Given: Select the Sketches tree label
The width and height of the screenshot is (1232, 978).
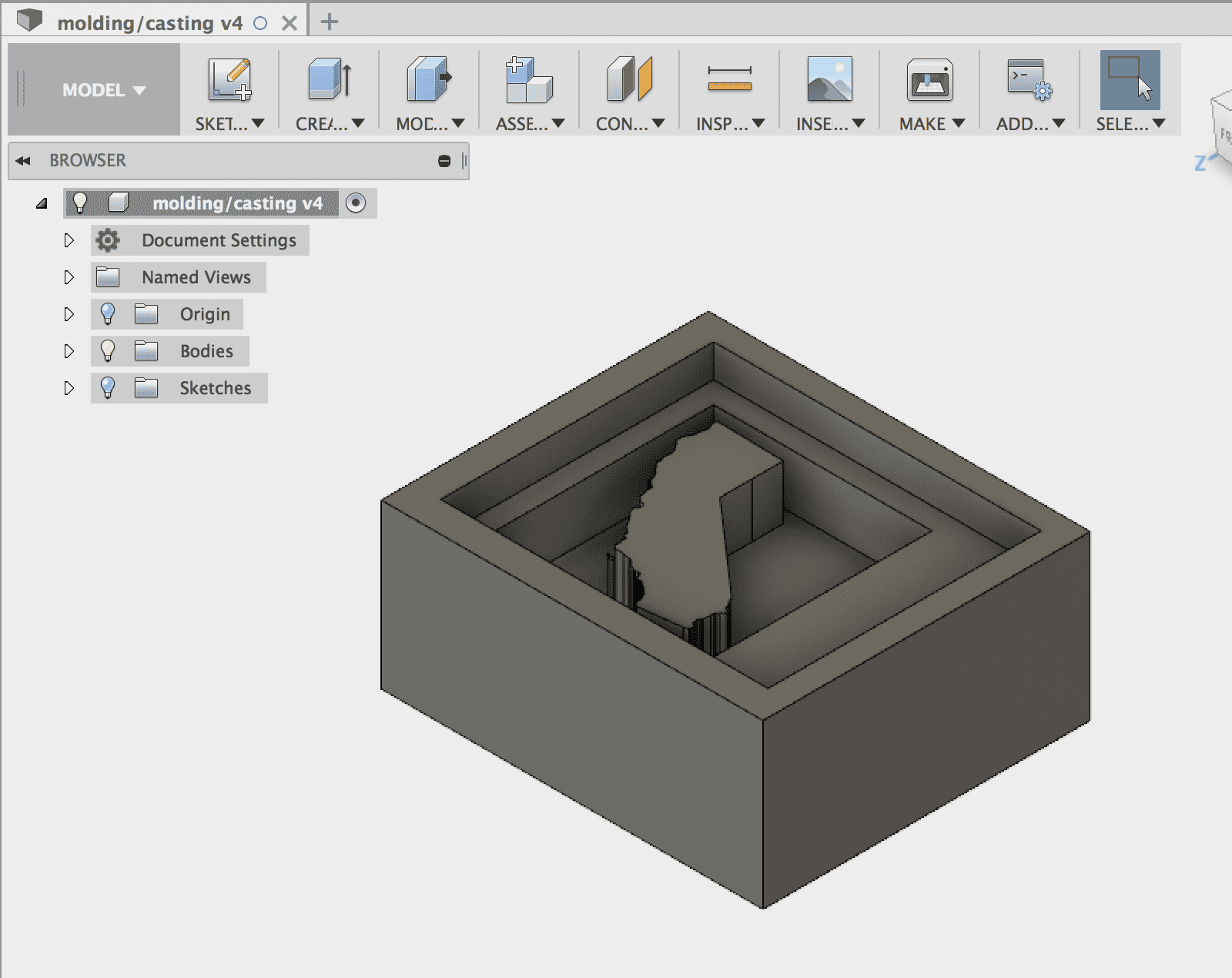Looking at the screenshot, I should [216, 388].
